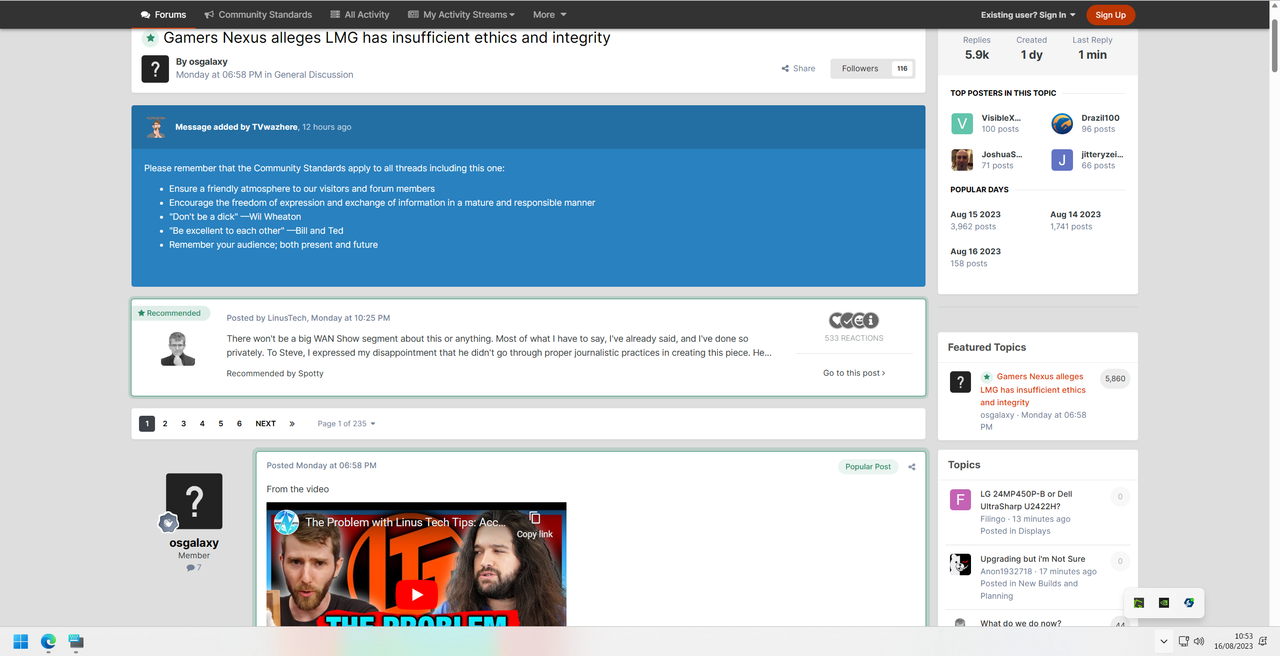1280x656 pixels.
Task: Open osgalaxy username link beside post
Action: [194, 543]
